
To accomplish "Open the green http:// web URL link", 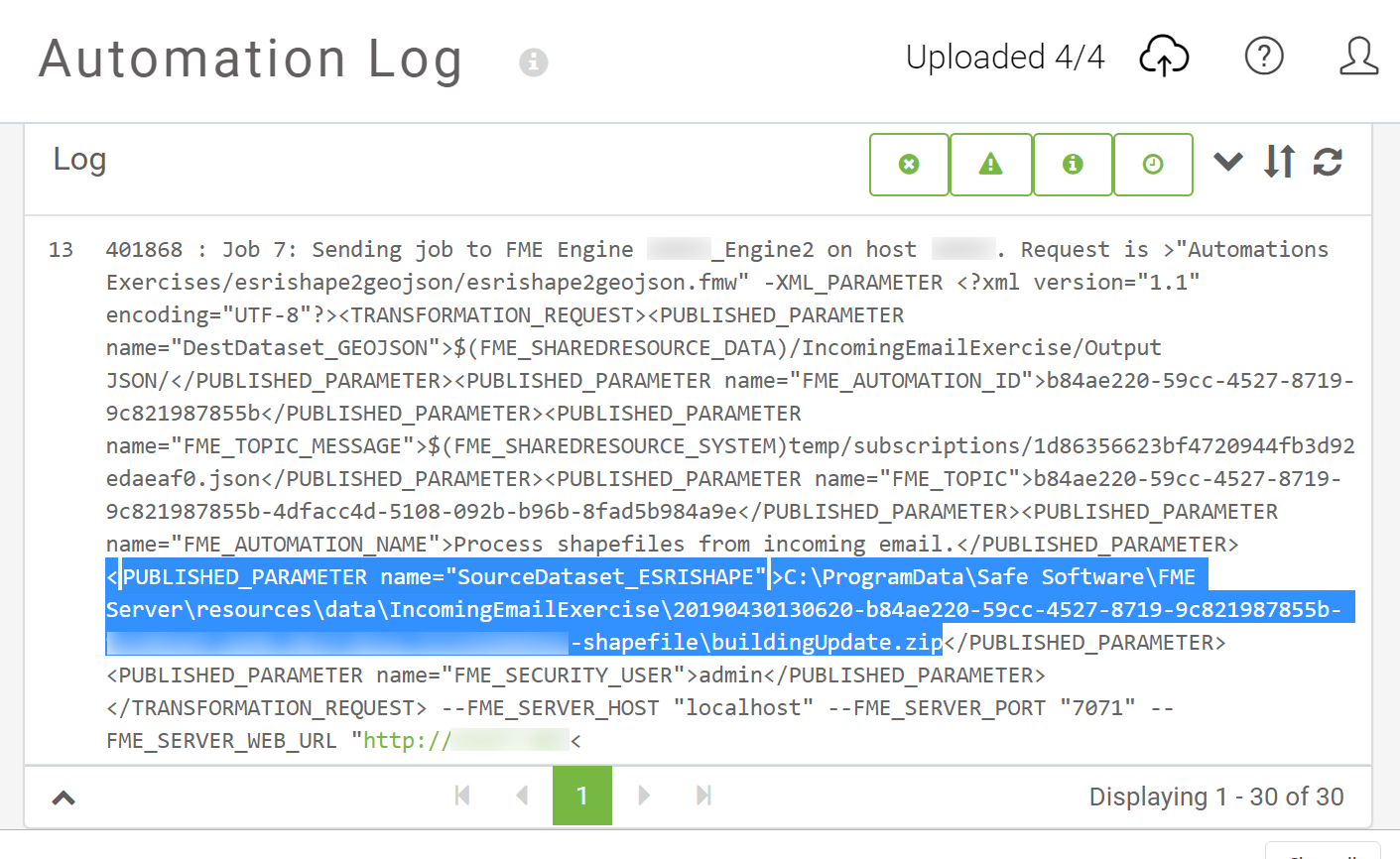I will [x=465, y=740].
